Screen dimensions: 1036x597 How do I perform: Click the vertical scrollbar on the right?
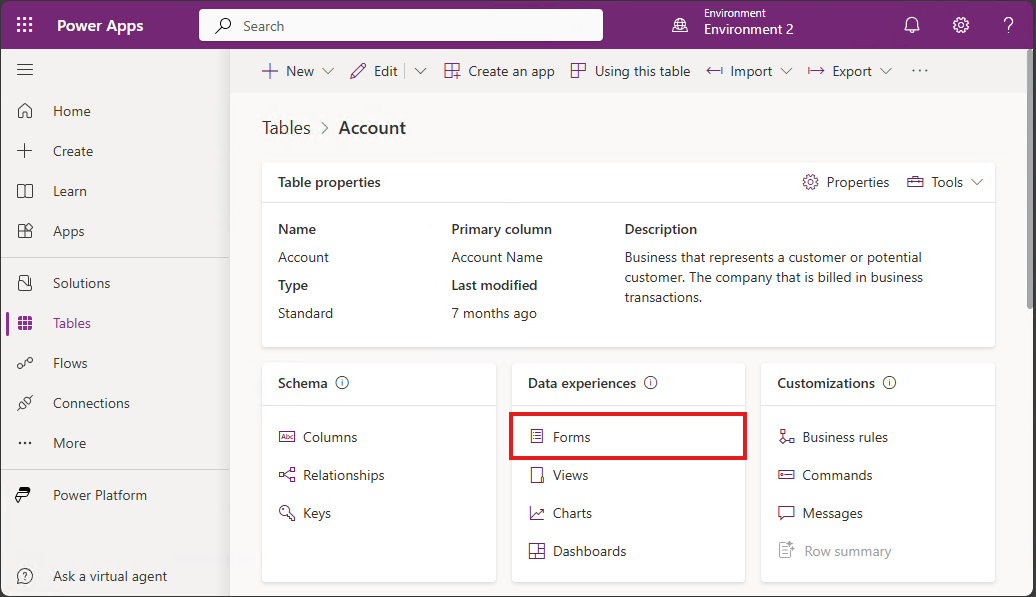(x=1029, y=180)
